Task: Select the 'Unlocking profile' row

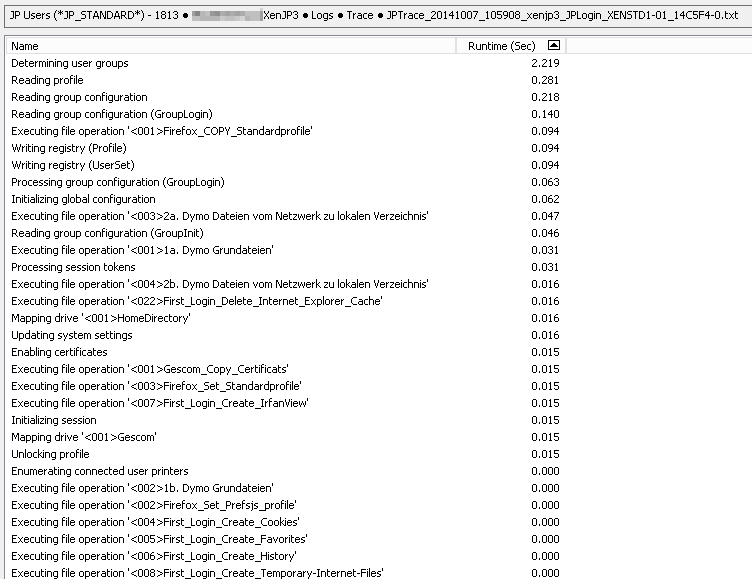Action: [50, 454]
